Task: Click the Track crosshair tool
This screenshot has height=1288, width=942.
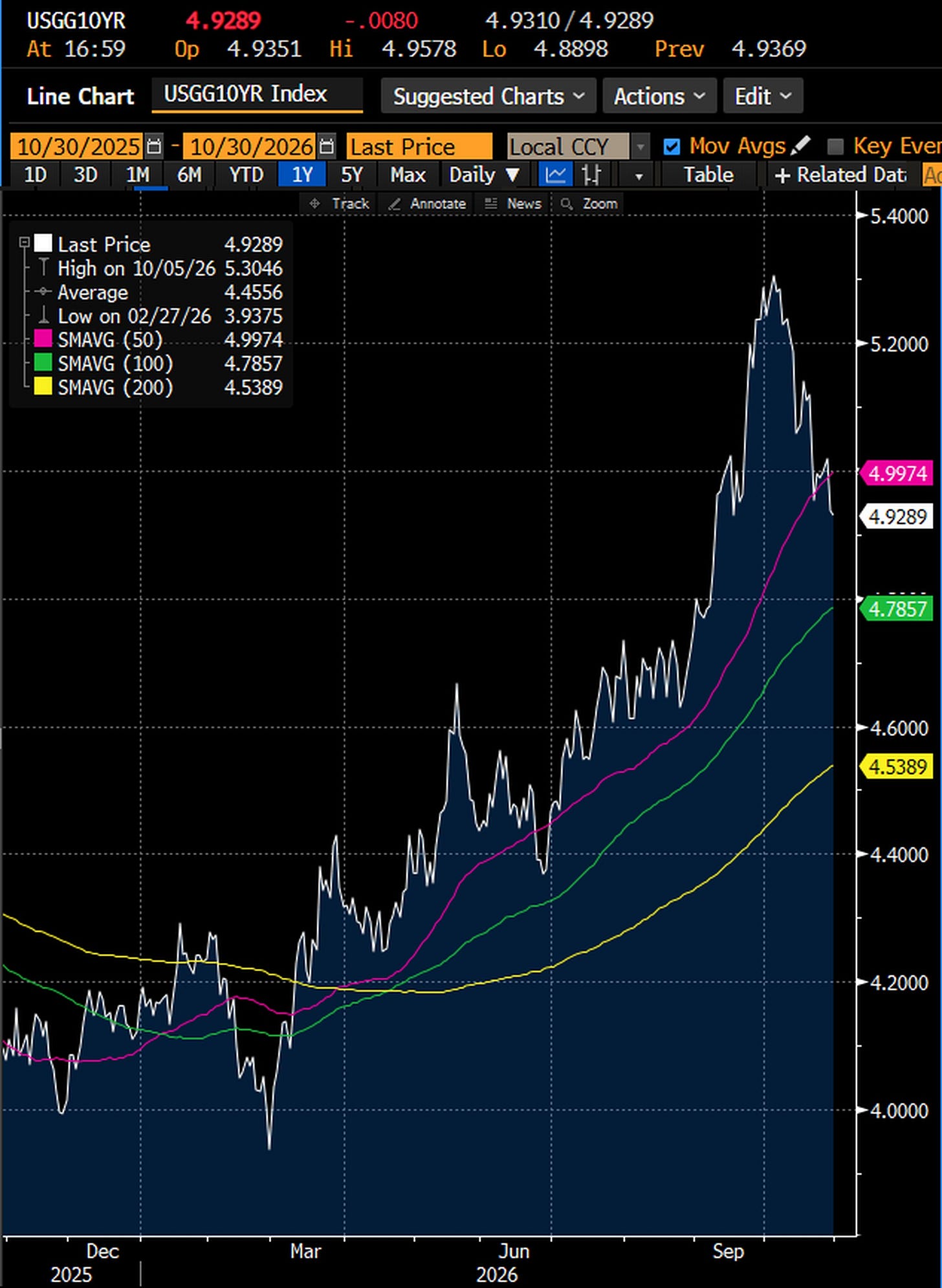Action: click(339, 204)
